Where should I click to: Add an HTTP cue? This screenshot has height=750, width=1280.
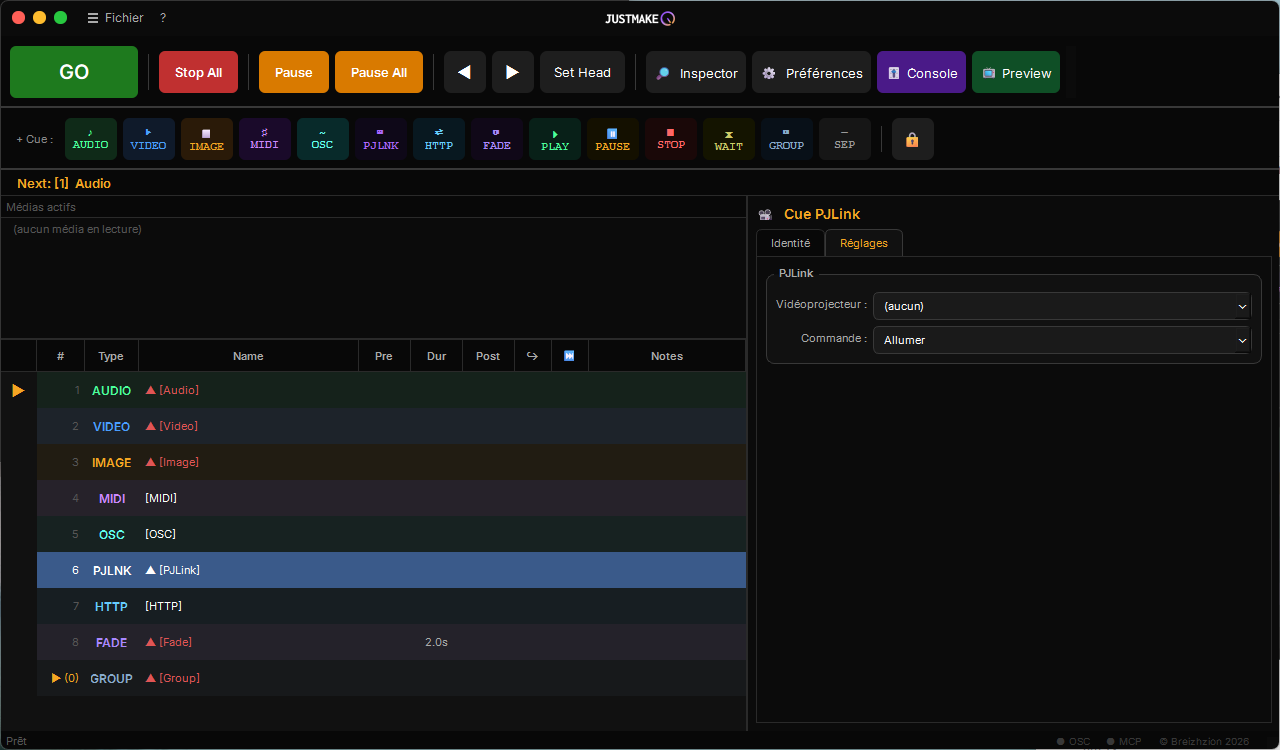(x=439, y=139)
